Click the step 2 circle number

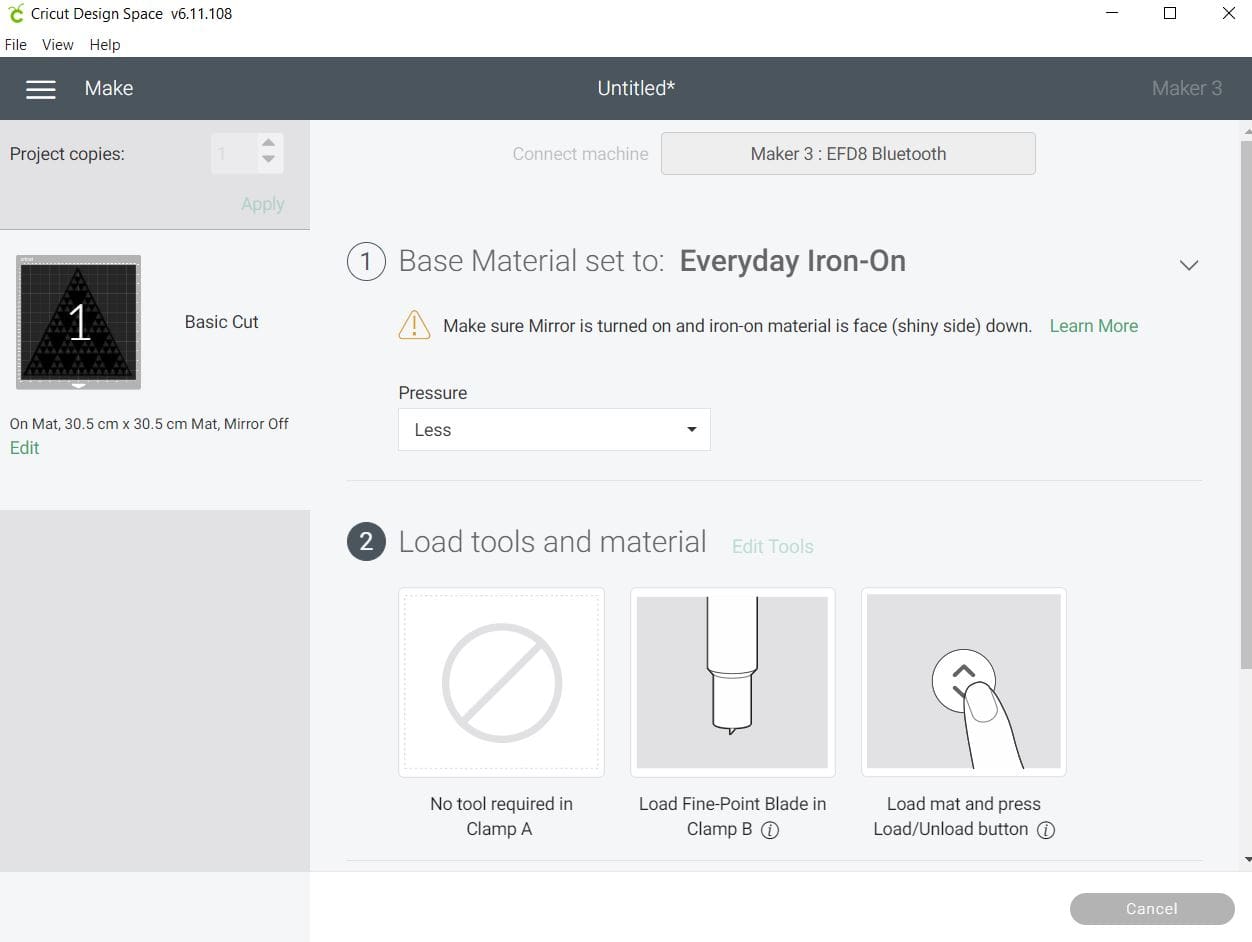pos(366,542)
